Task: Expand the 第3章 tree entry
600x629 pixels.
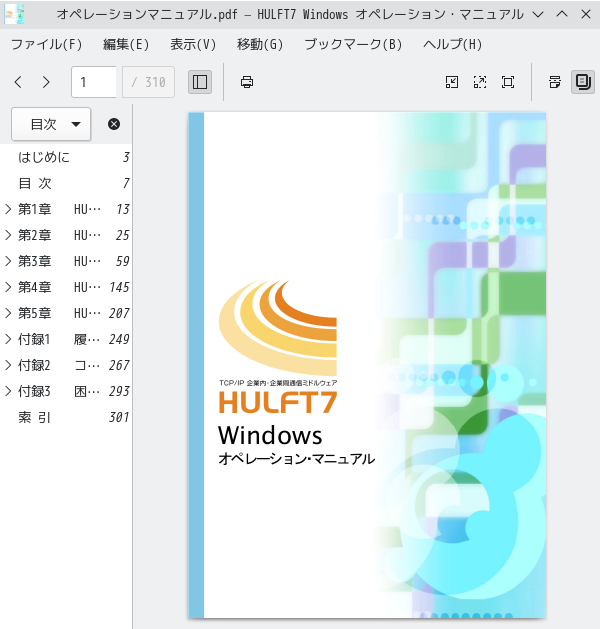Action: [x=8, y=261]
